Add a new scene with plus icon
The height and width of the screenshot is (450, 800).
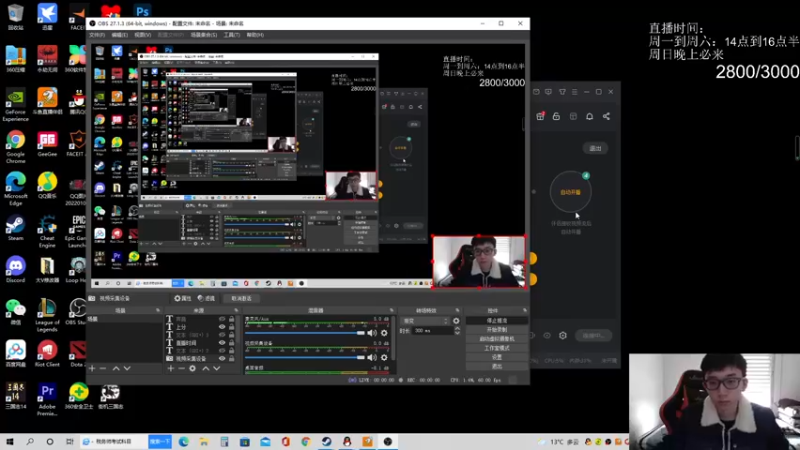[x=92, y=368]
